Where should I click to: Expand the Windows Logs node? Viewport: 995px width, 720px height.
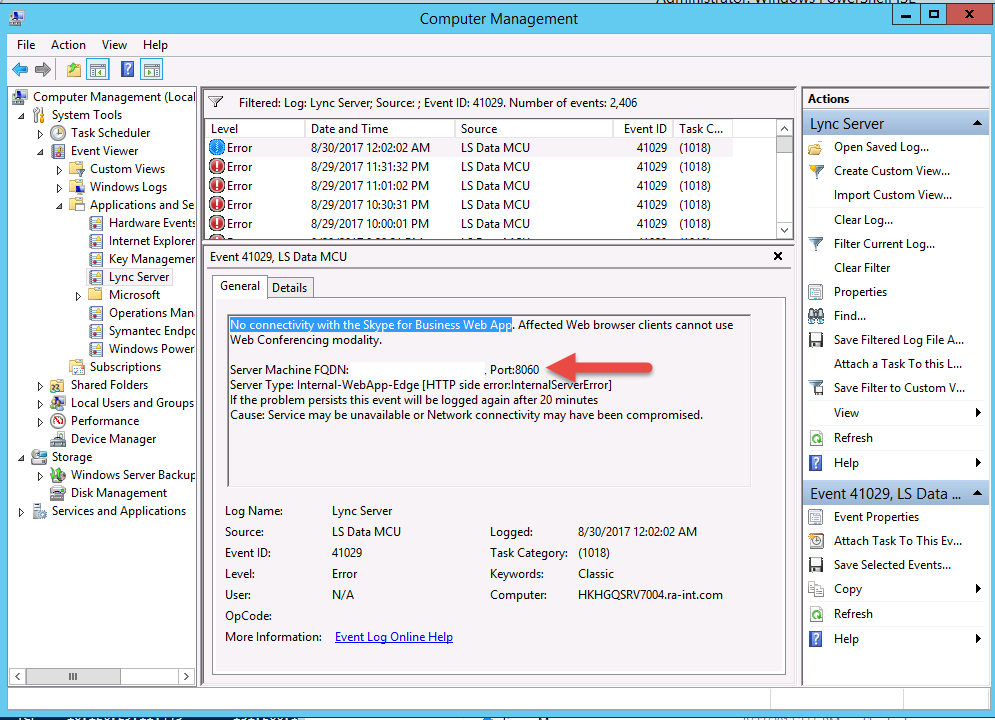(x=60, y=188)
